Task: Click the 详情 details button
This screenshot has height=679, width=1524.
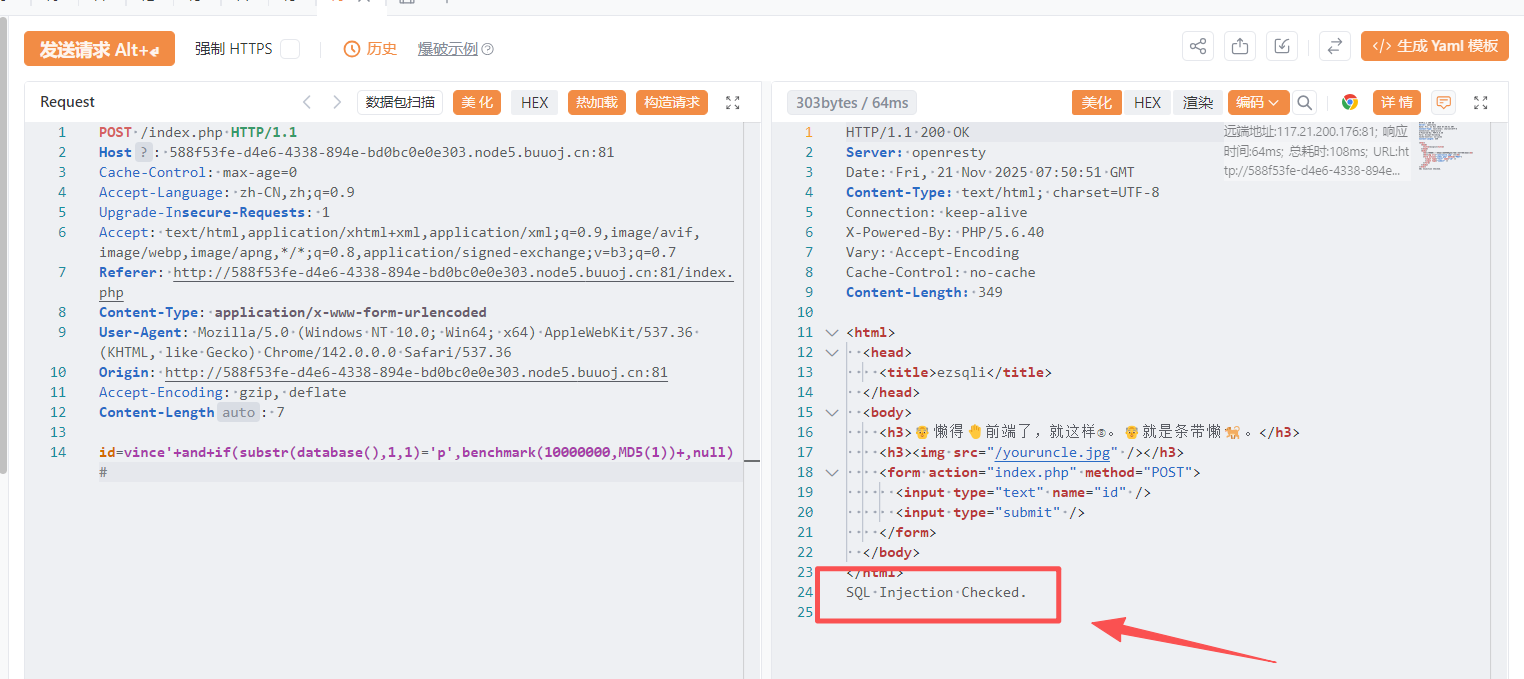Action: [x=1398, y=102]
